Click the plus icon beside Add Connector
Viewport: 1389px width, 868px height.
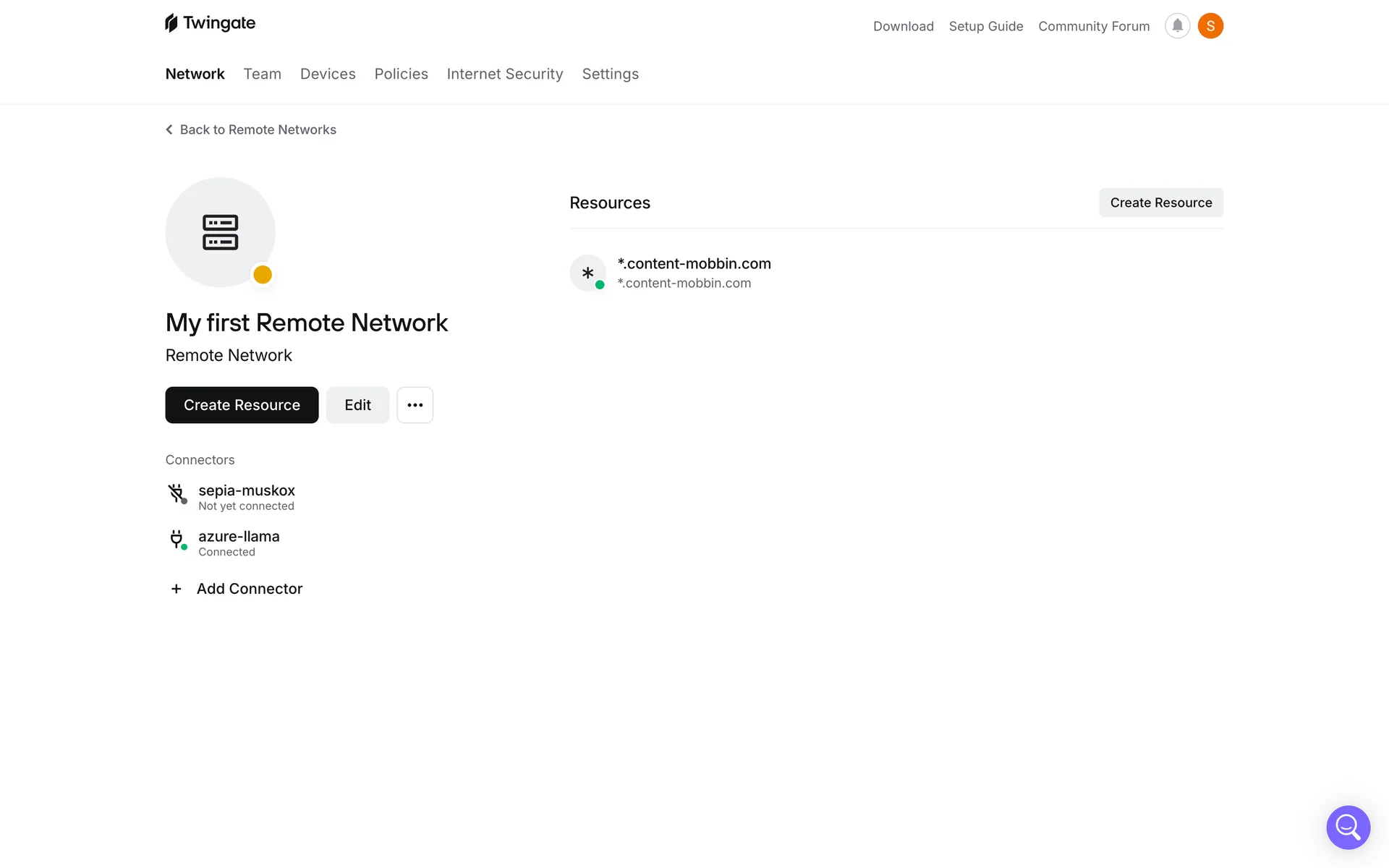(176, 589)
